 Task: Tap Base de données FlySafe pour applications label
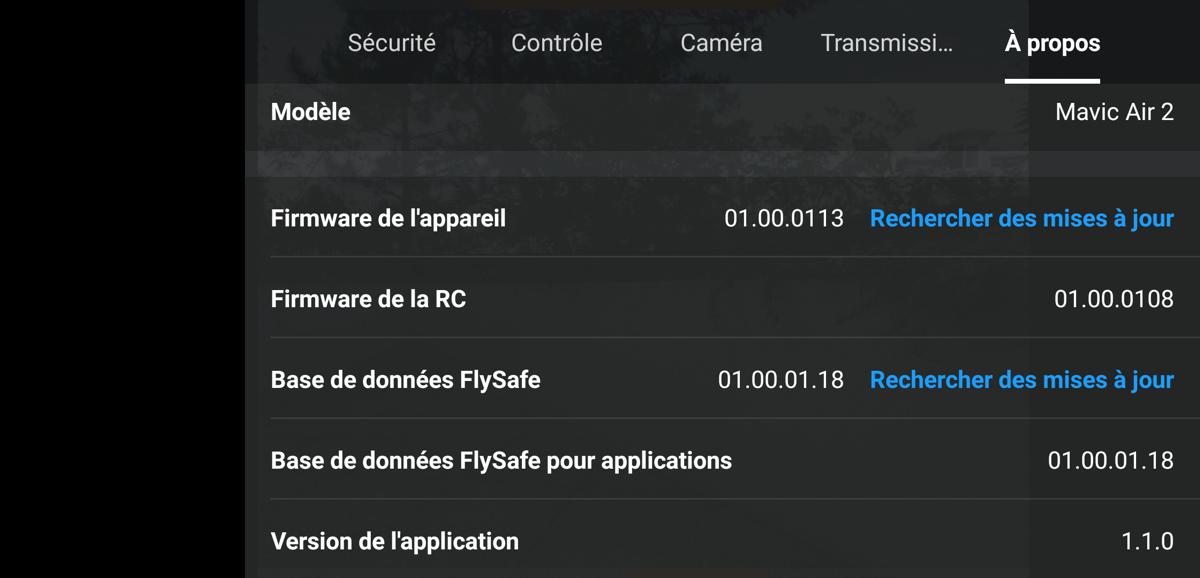click(x=501, y=461)
